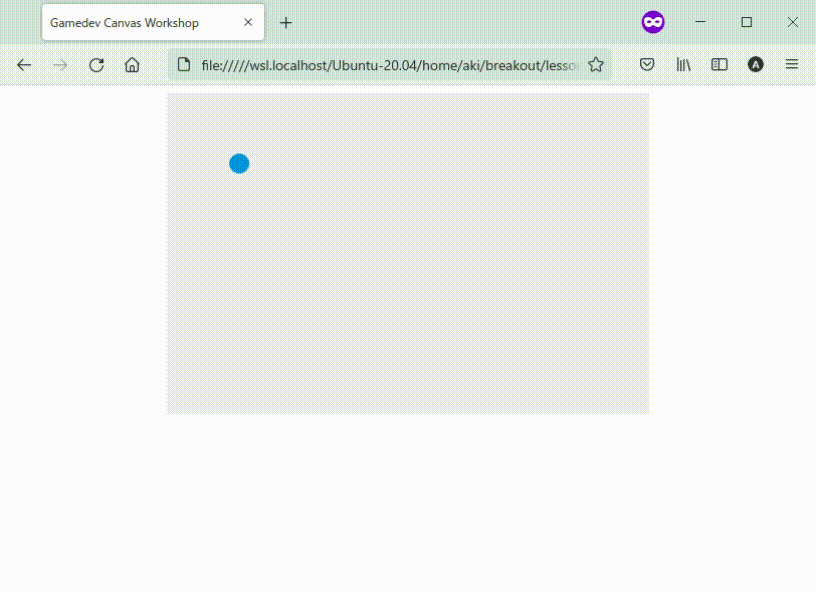
Task: Open a new tab
Action: click(286, 22)
